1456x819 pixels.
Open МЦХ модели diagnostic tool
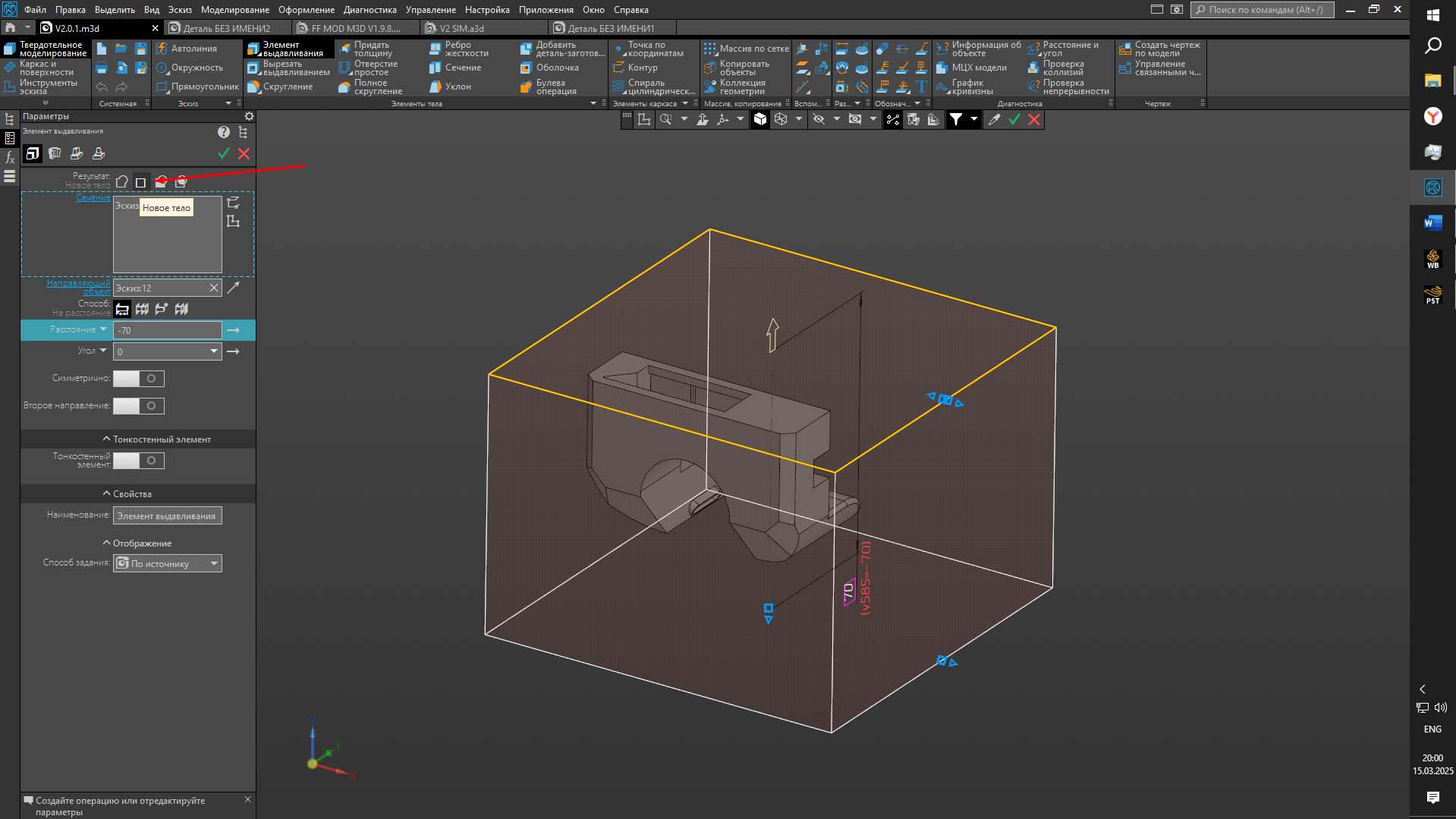(972, 68)
